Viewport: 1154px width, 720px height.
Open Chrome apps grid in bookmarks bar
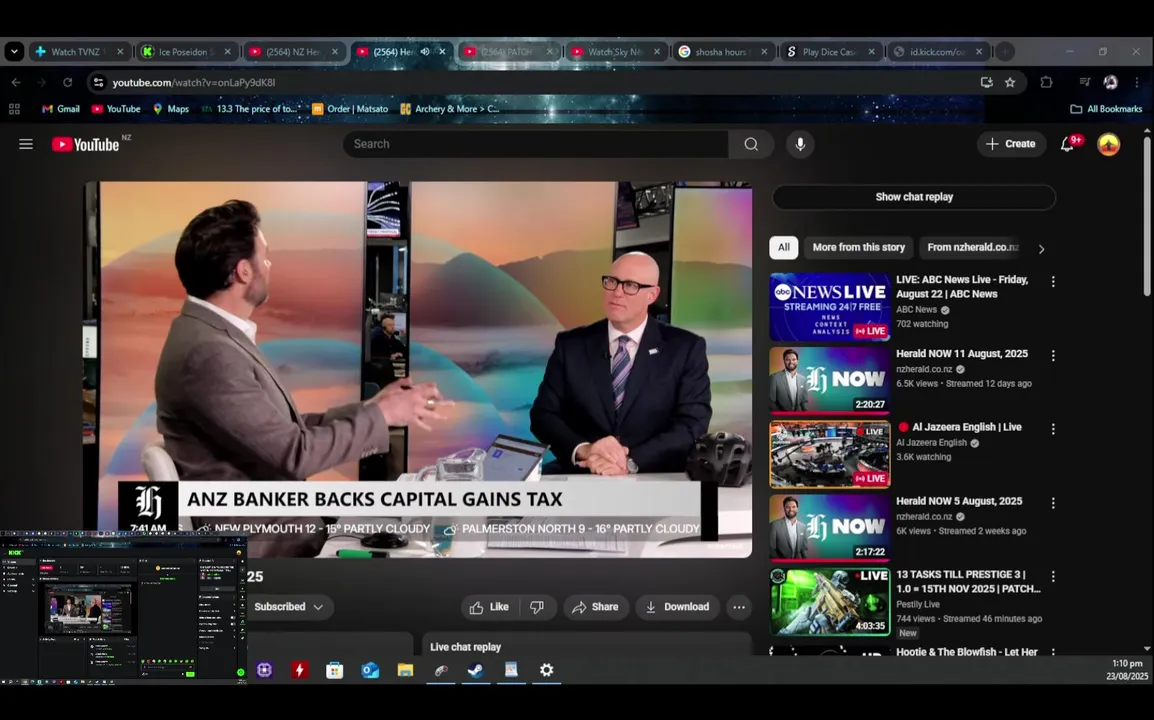14,109
